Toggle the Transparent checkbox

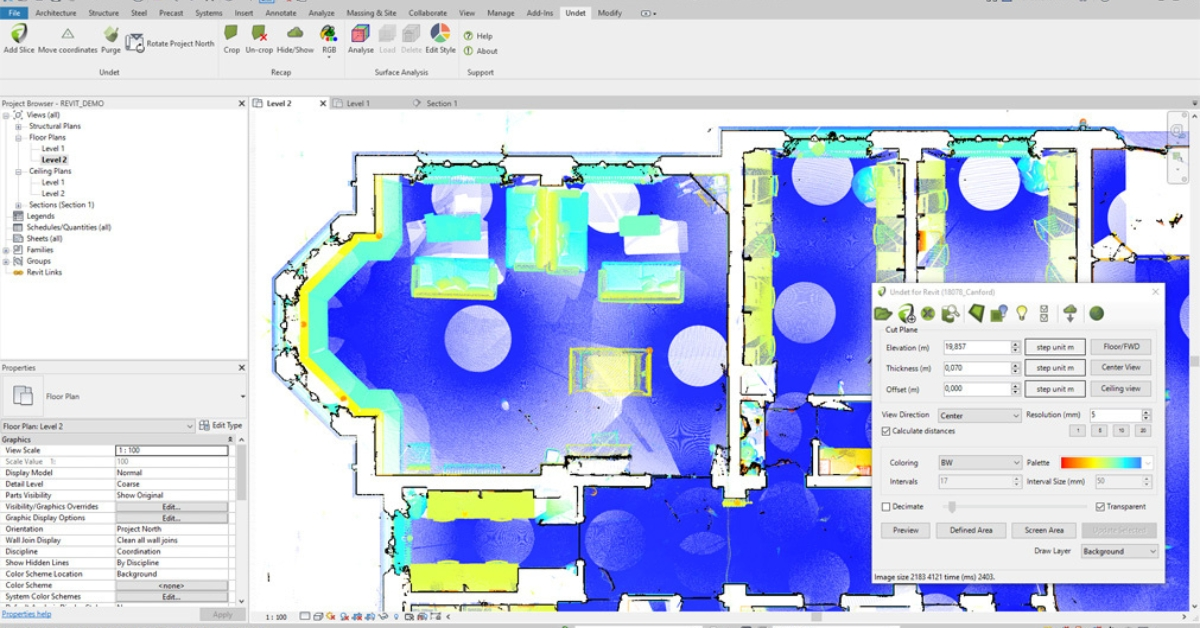tap(1101, 507)
